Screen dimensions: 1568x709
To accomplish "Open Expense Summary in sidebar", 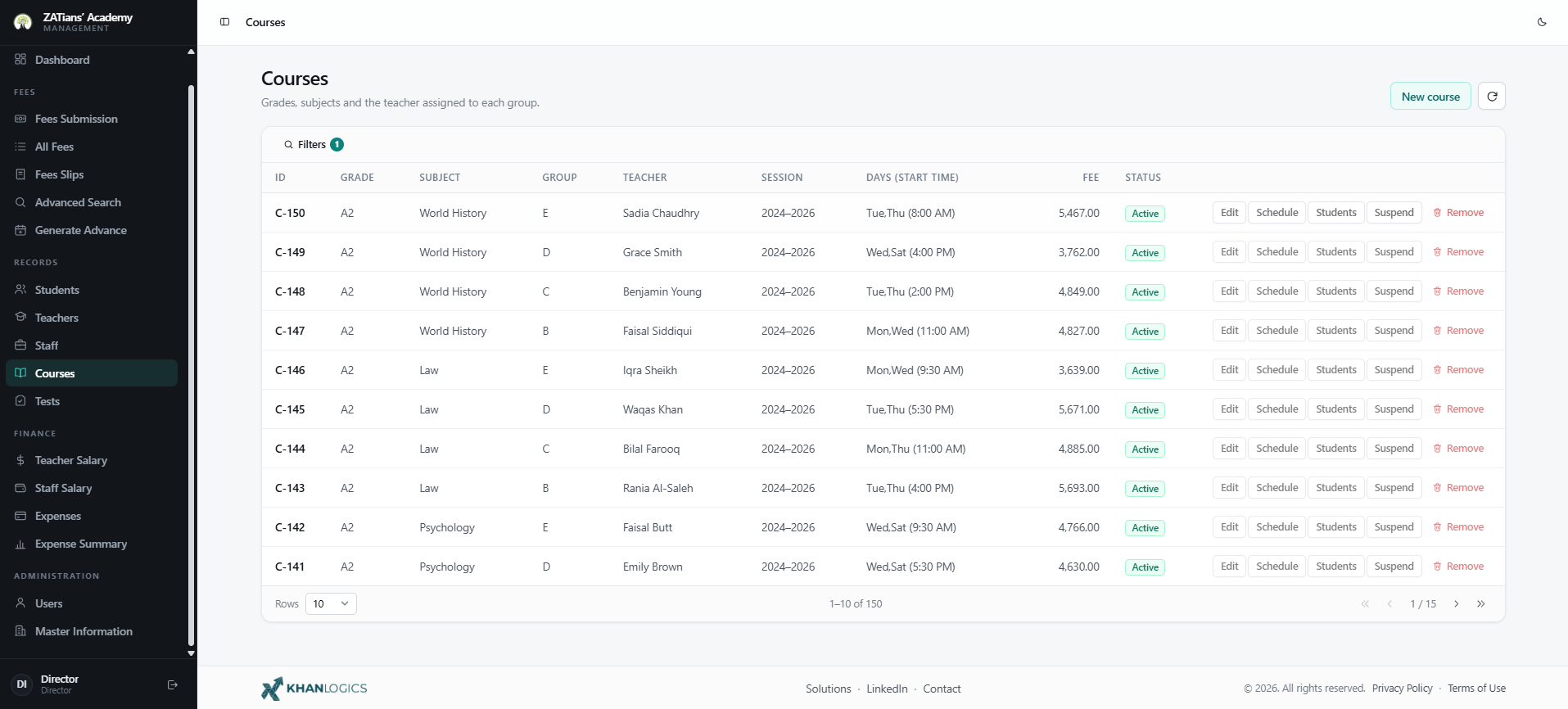I will 92,544.
